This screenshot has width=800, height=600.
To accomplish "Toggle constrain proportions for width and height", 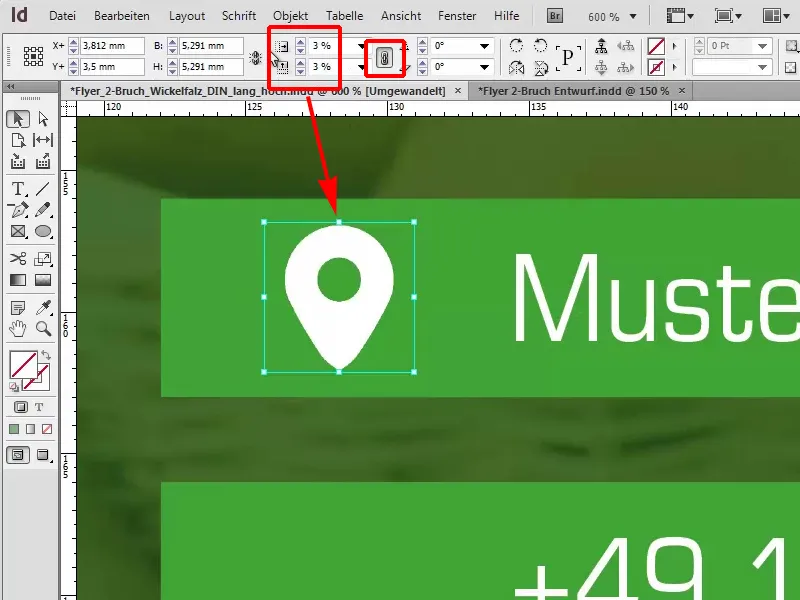I will (x=255, y=57).
